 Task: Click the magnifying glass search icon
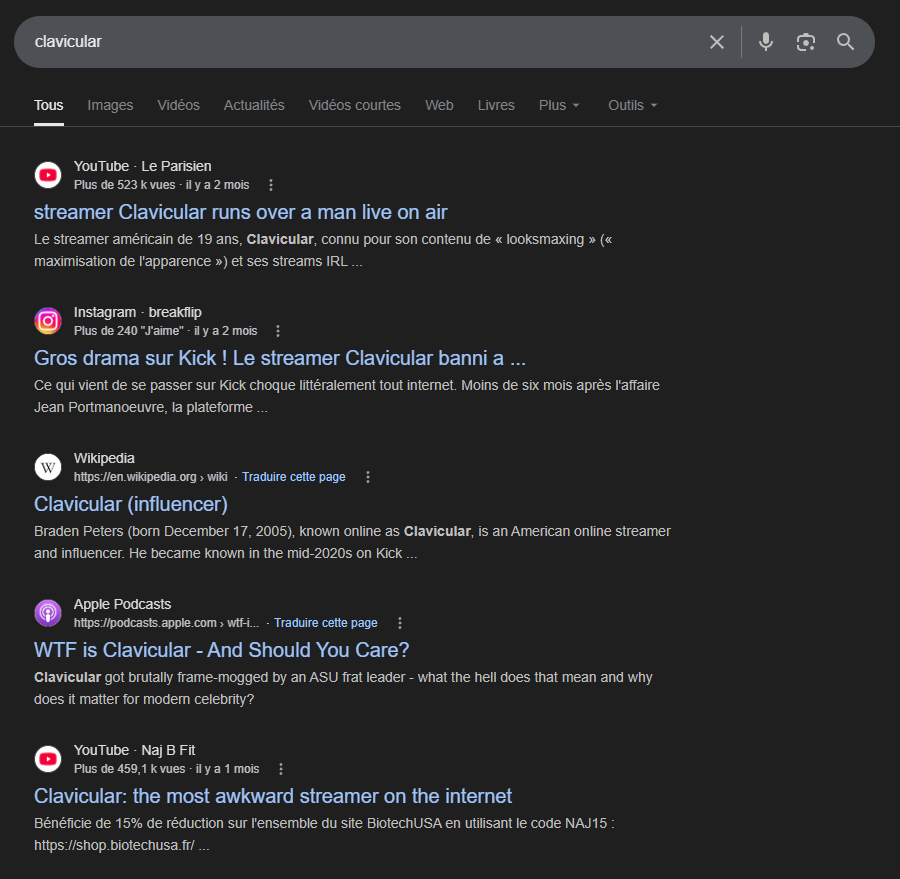[845, 42]
